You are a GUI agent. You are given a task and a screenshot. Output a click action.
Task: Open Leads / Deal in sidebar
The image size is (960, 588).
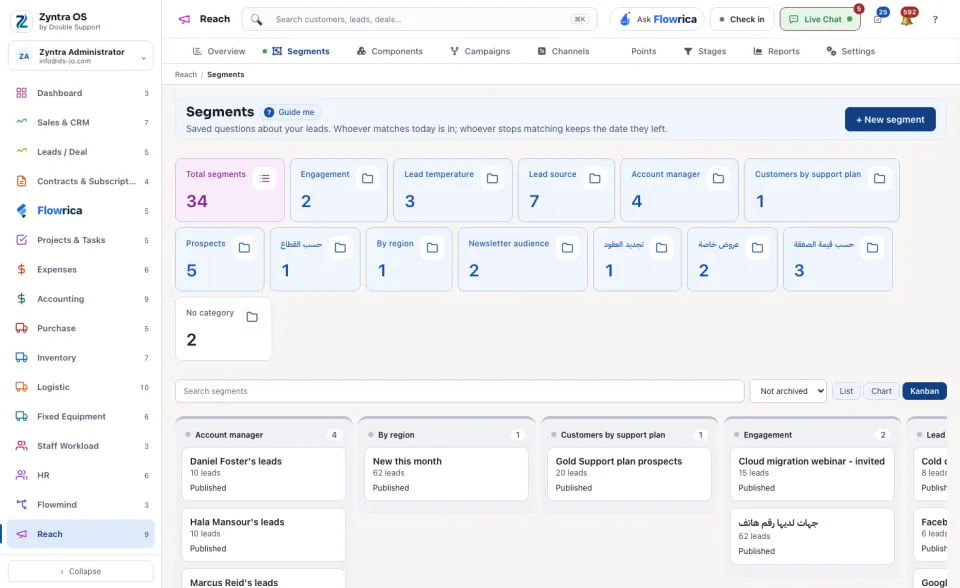80,152
